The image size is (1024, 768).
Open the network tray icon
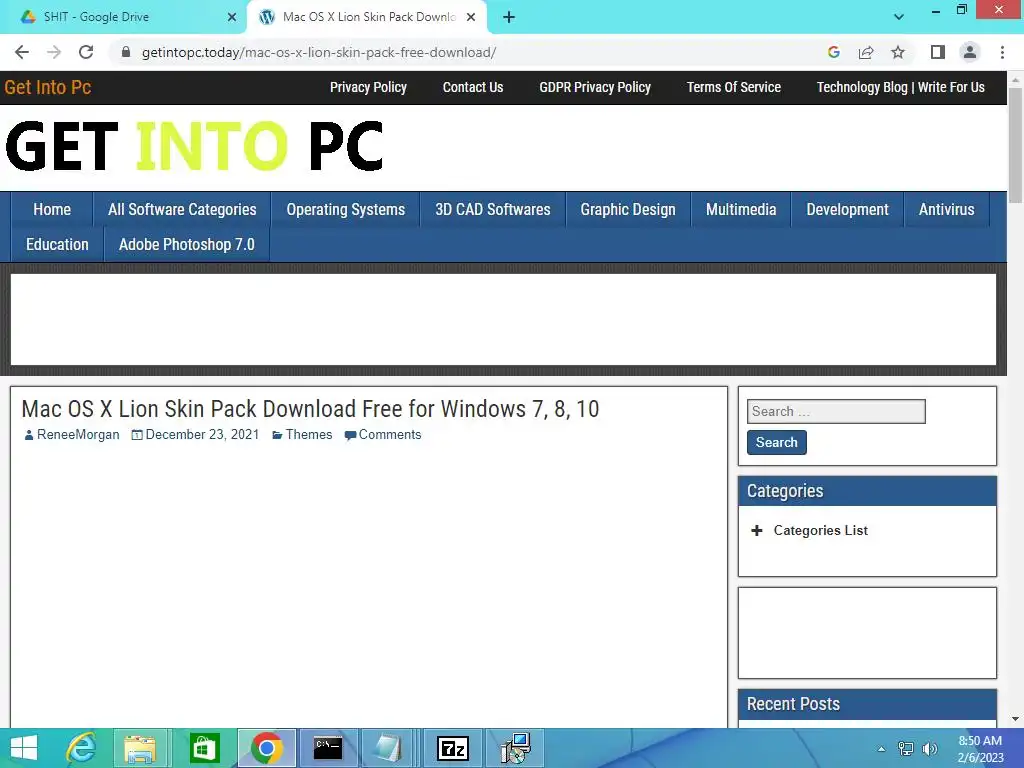pos(906,749)
